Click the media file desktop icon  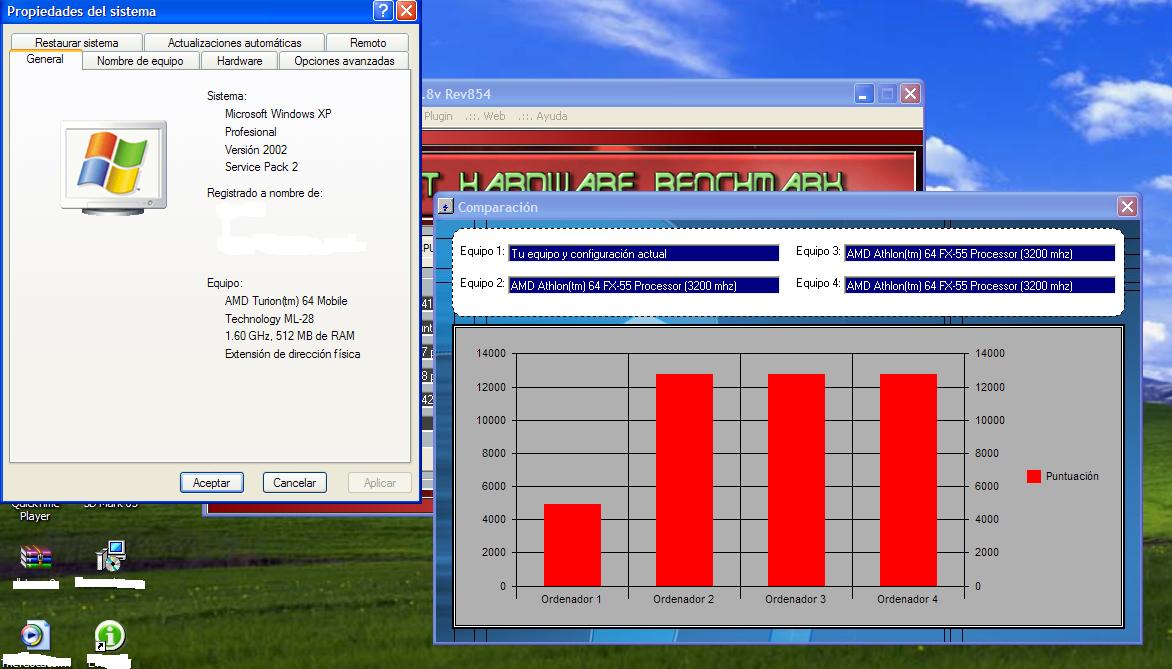coord(34,636)
